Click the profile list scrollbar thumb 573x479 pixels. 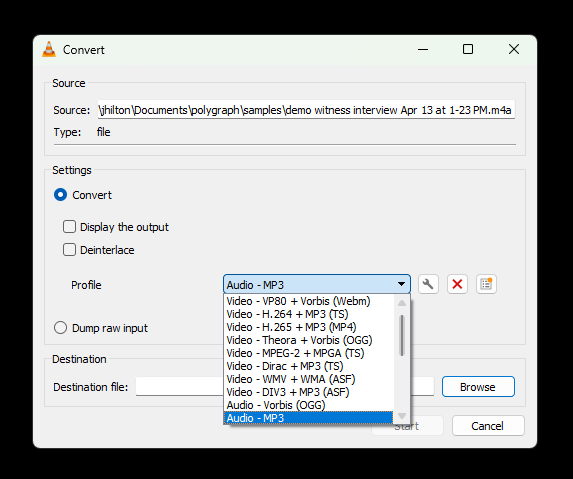[402, 335]
